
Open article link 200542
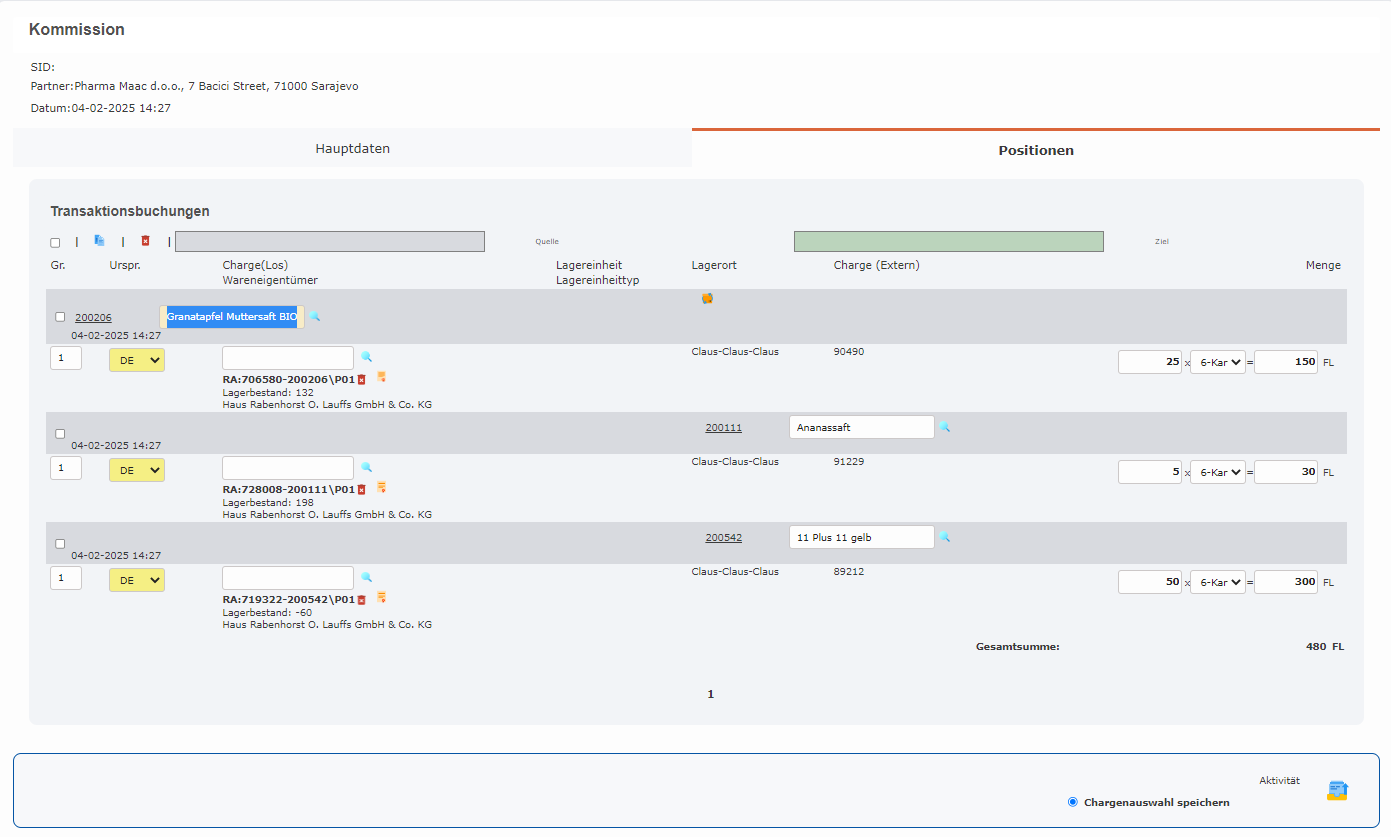click(723, 537)
